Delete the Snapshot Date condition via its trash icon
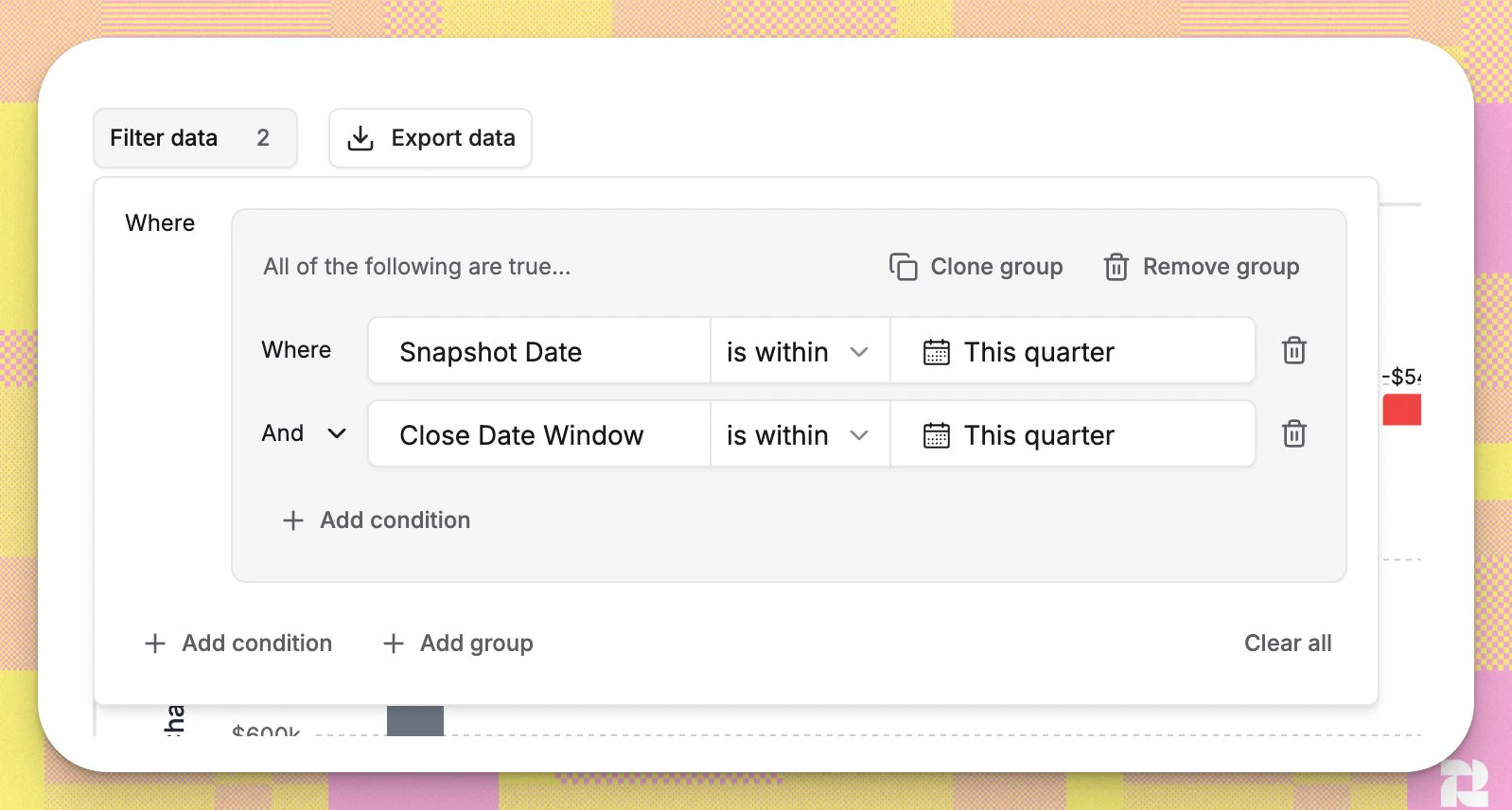 click(1293, 351)
